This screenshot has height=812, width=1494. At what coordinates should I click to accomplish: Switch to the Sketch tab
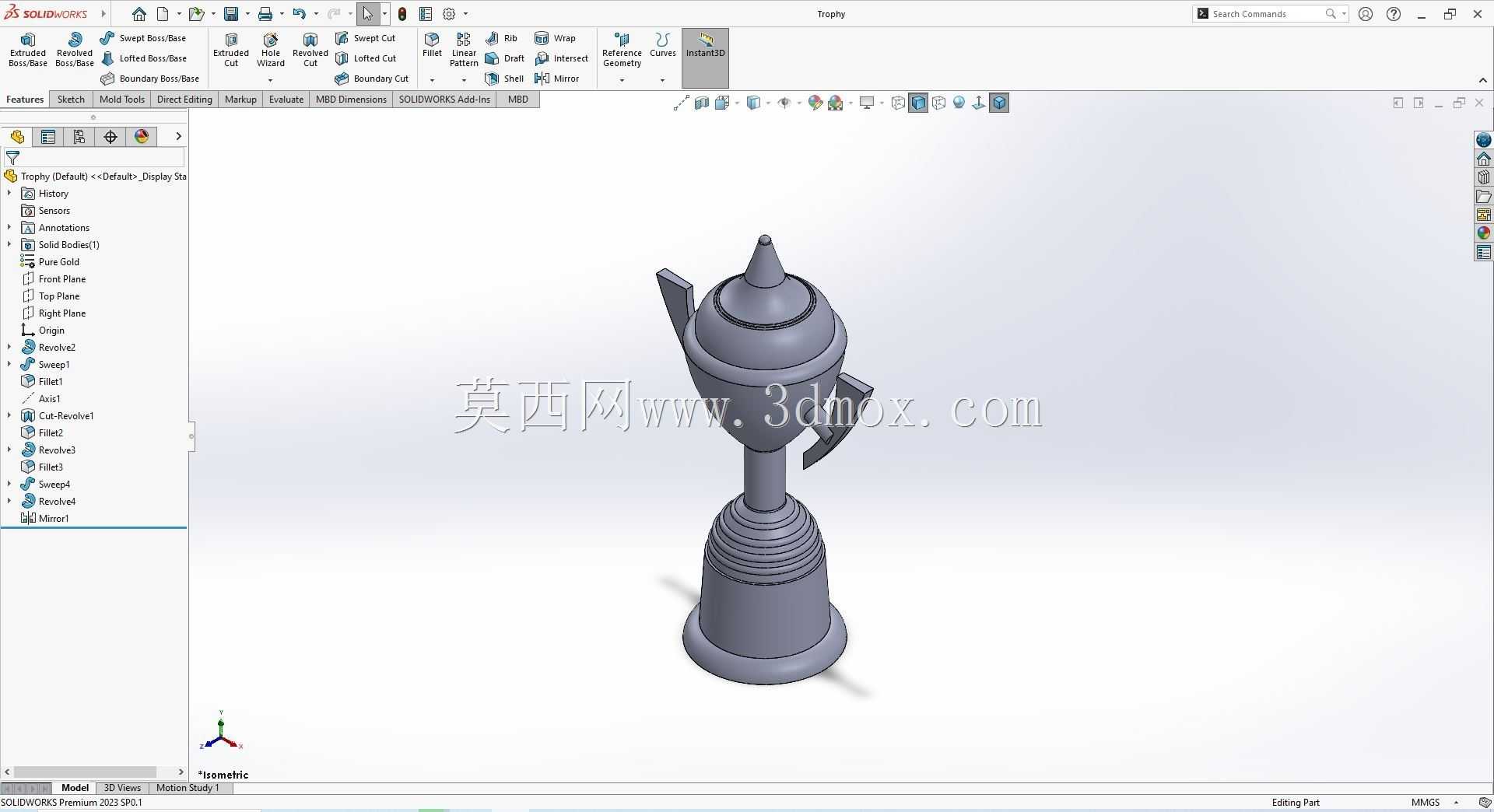pos(71,100)
